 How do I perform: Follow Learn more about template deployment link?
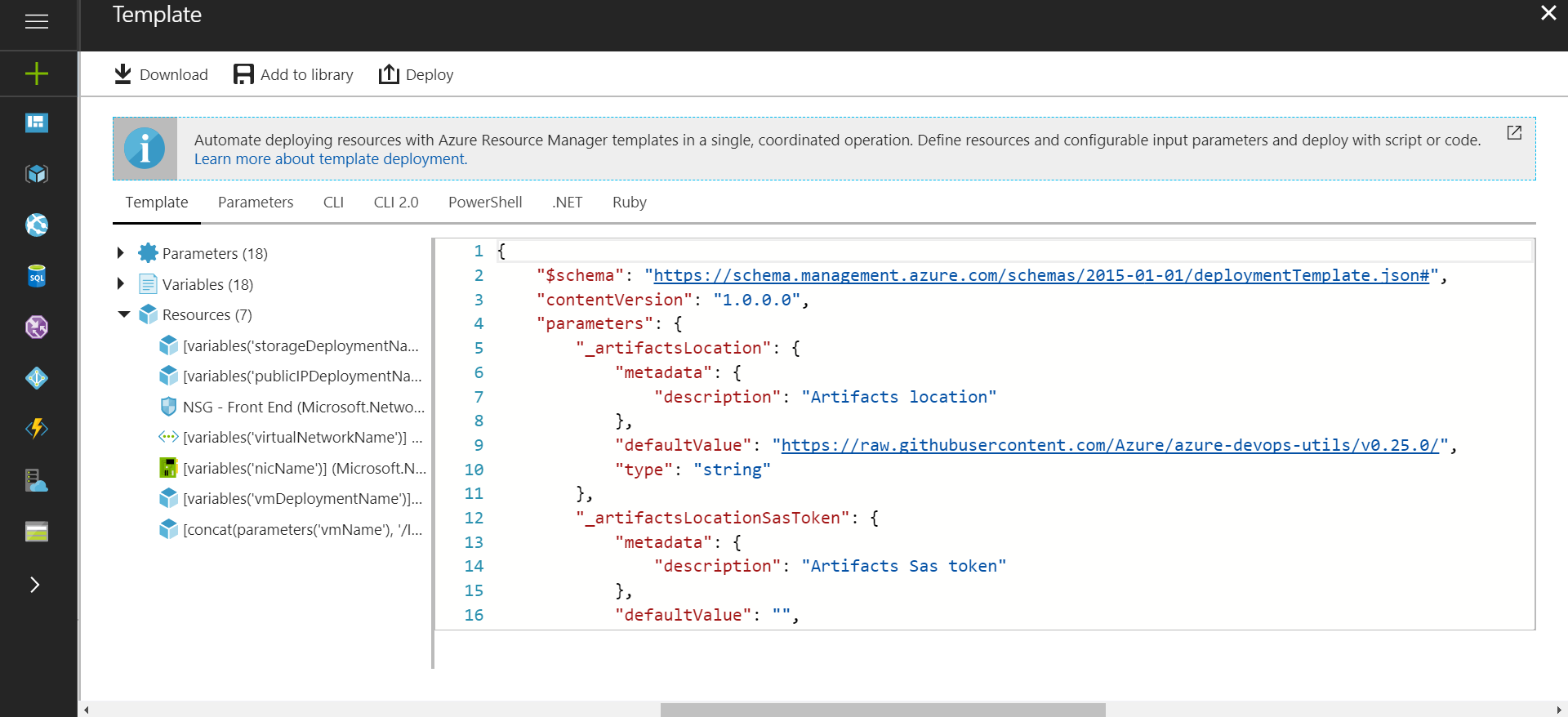pos(331,159)
